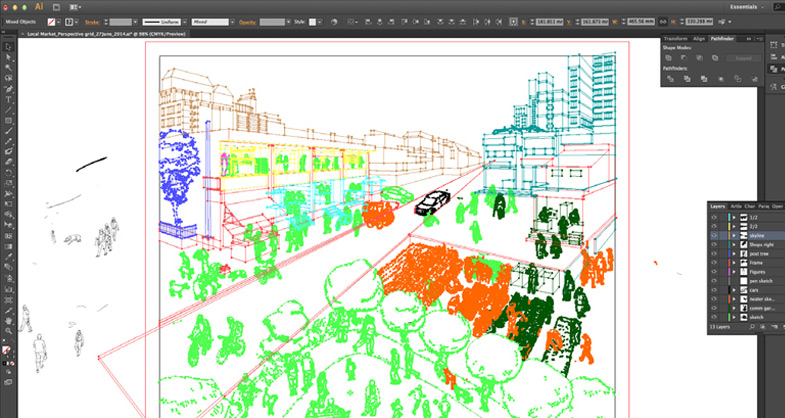Select the Layers panel tab
Image resolution: width=785 pixels, height=418 pixels.
pyautogui.click(x=717, y=206)
